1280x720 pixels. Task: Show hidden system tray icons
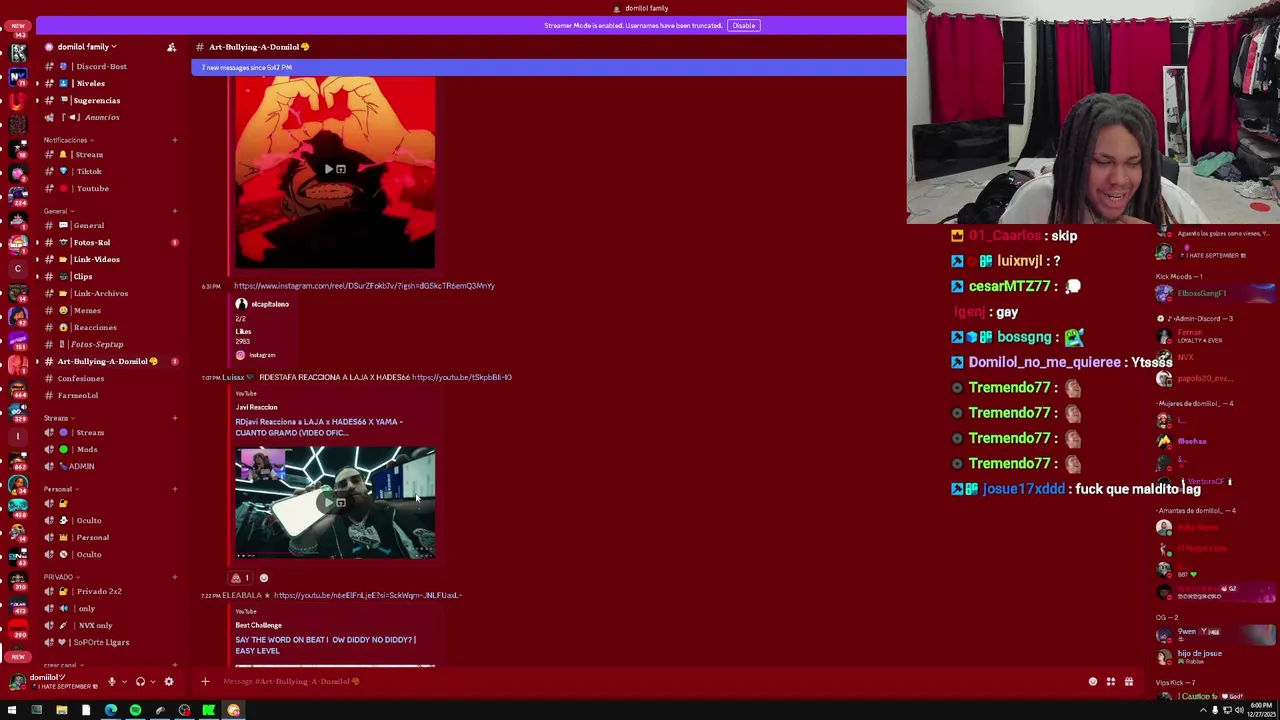click(x=1203, y=710)
